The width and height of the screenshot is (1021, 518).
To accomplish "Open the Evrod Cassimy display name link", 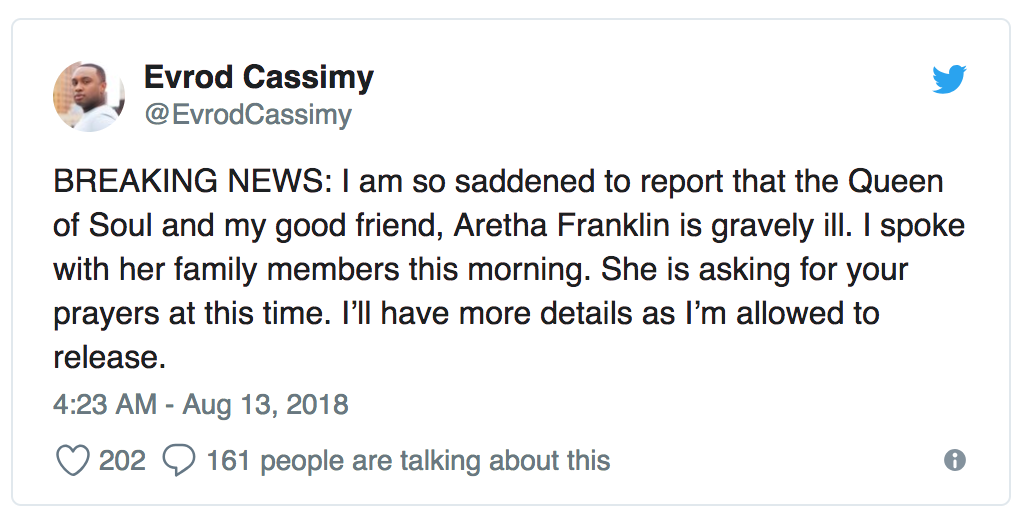I will [259, 76].
